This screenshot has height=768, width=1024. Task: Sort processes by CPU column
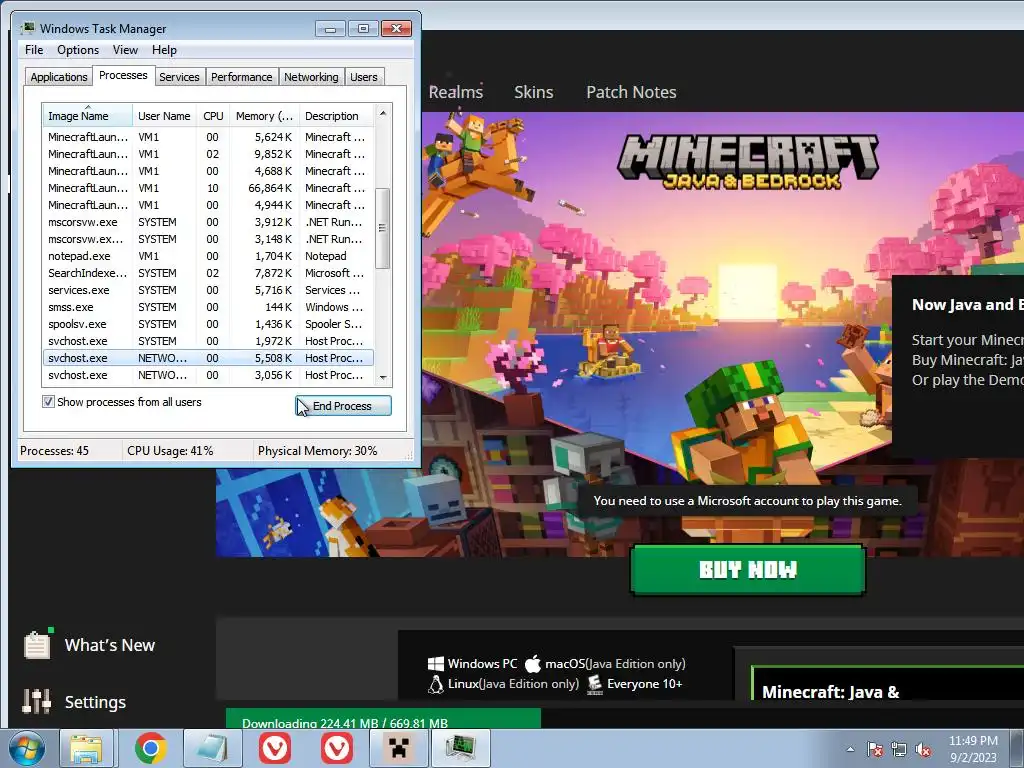click(213, 116)
